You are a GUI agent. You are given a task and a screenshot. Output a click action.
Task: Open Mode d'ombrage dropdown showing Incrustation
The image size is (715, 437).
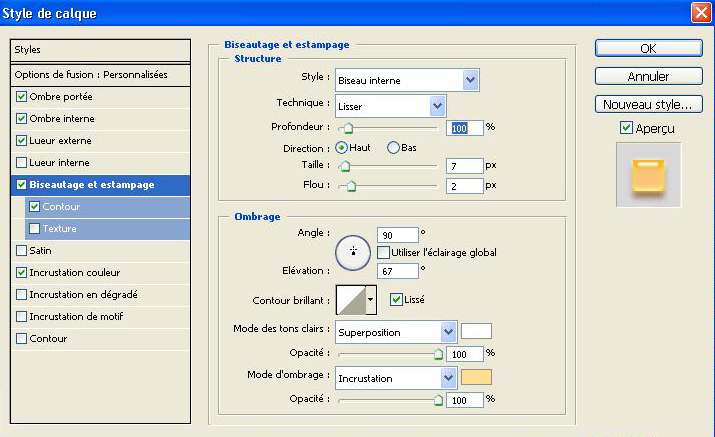(396, 378)
